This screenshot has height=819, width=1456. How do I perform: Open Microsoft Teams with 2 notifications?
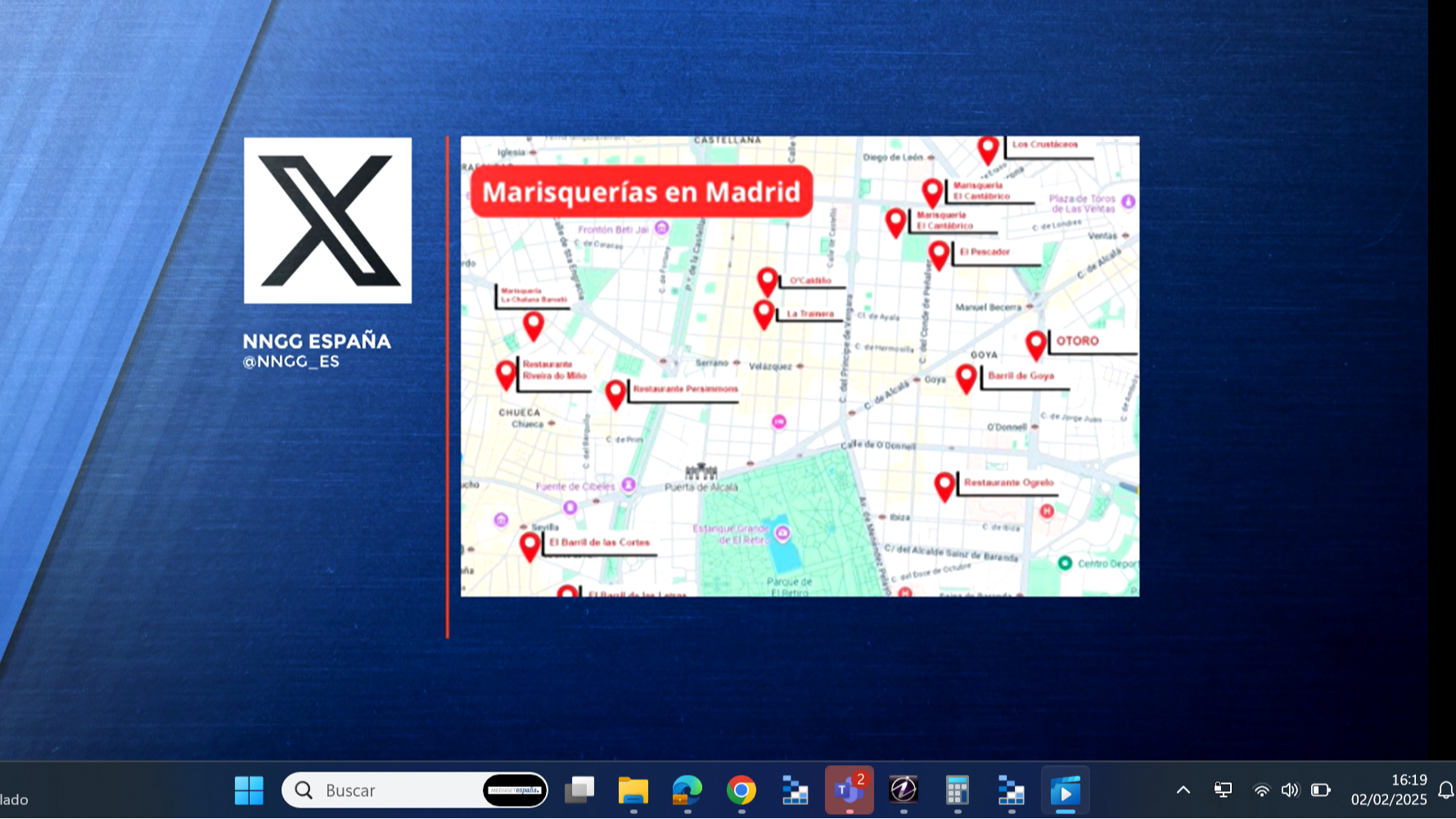pyautogui.click(x=849, y=790)
